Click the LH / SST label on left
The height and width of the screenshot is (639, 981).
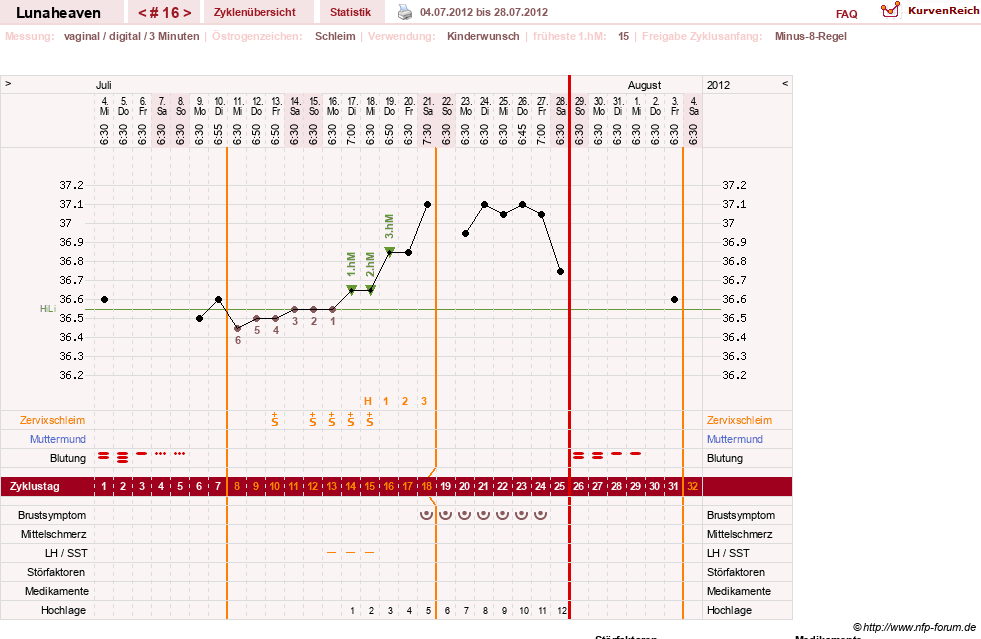[x=66, y=553]
